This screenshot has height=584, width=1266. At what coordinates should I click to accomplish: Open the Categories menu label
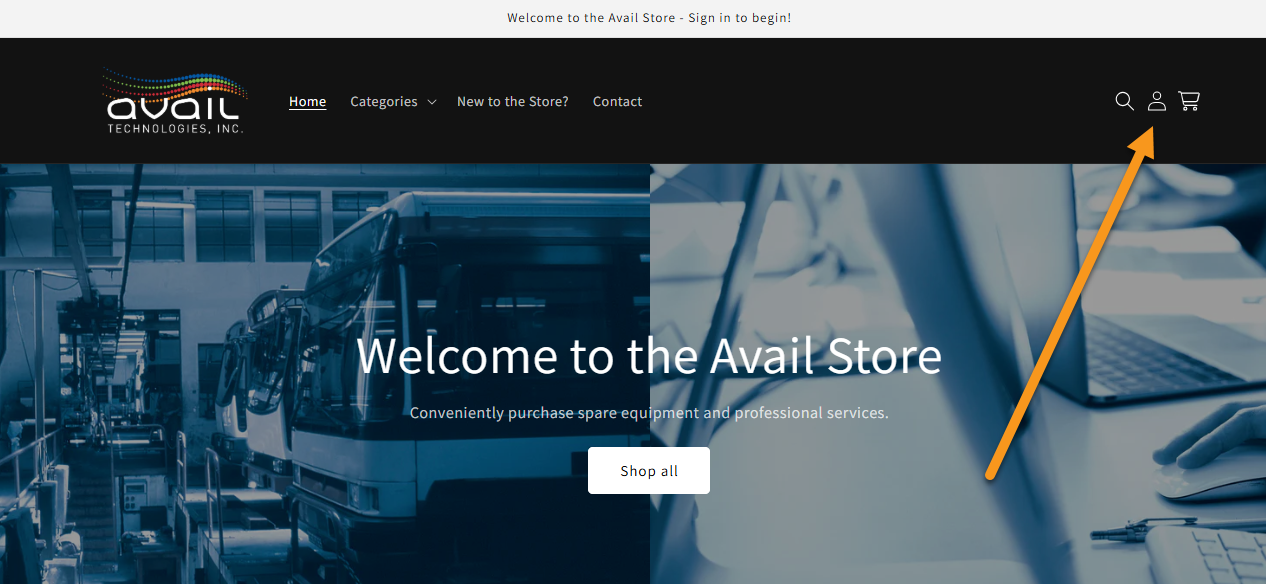tap(384, 102)
